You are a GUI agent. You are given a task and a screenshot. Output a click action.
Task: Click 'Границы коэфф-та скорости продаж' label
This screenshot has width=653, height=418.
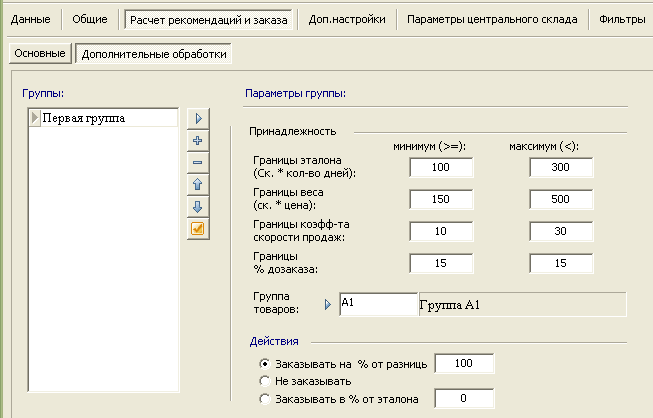(301, 231)
